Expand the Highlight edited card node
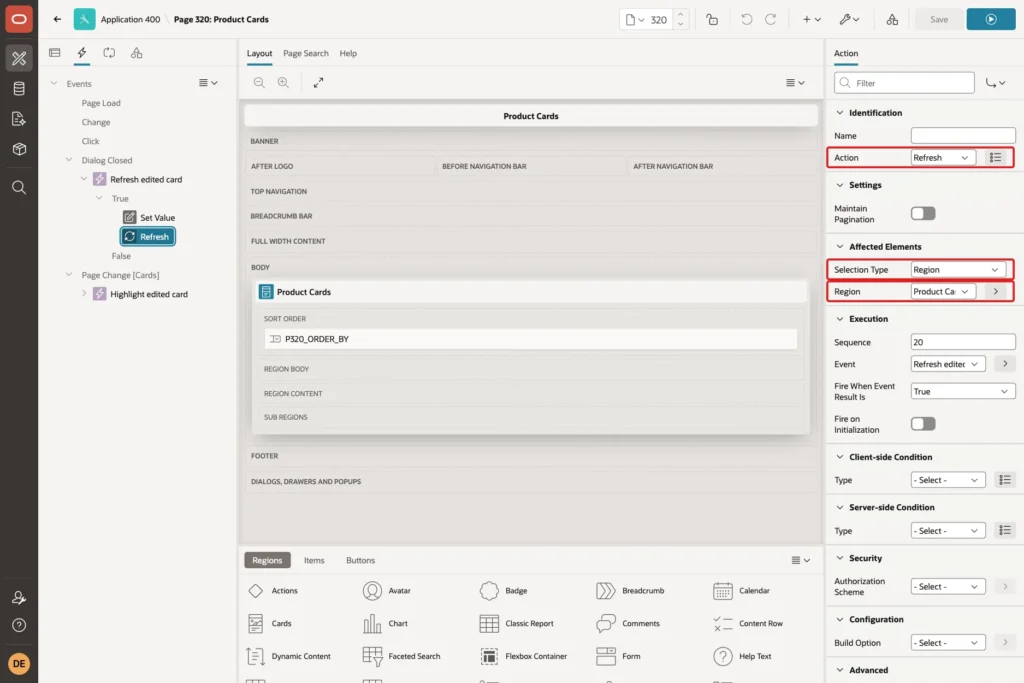The width and height of the screenshot is (1024, 683). 84,294
